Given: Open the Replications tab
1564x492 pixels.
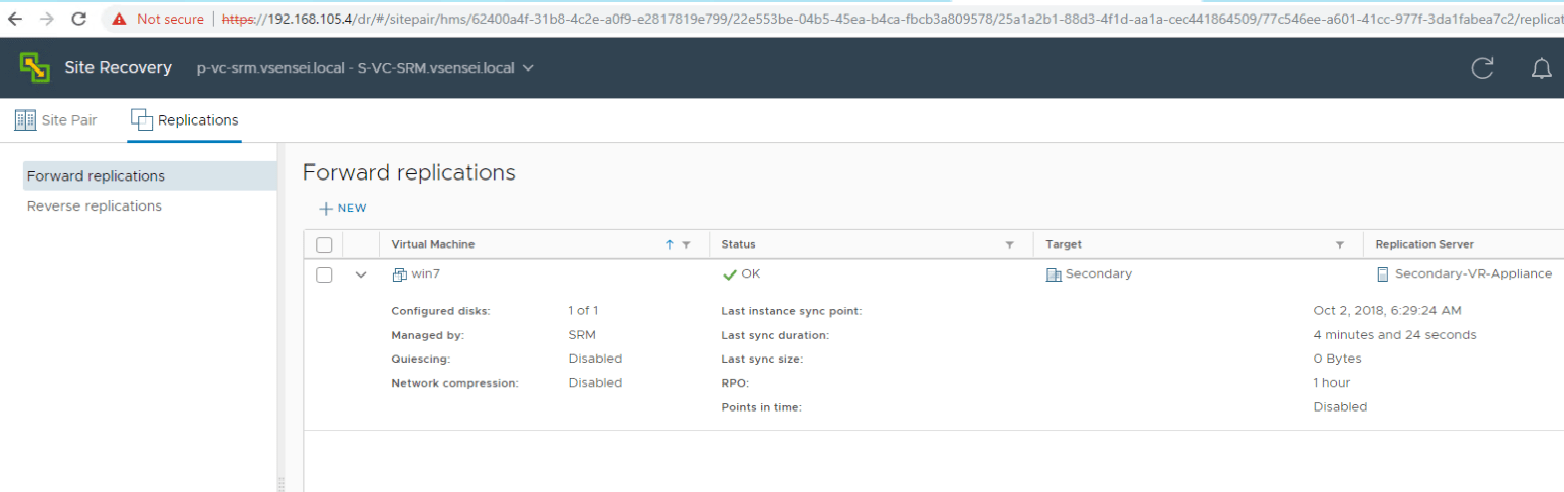Looking at the screenshot, I should (x=185, y=120).
